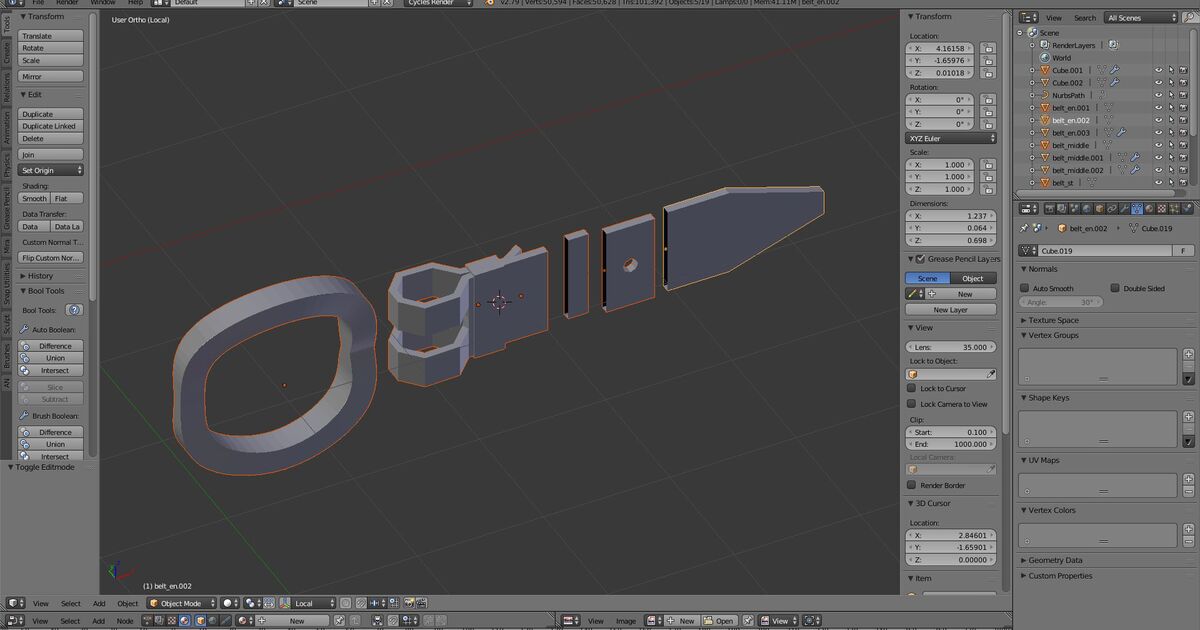Open the Select menu in 3D viewport header

pyautogui.click(x=70, y=603)
